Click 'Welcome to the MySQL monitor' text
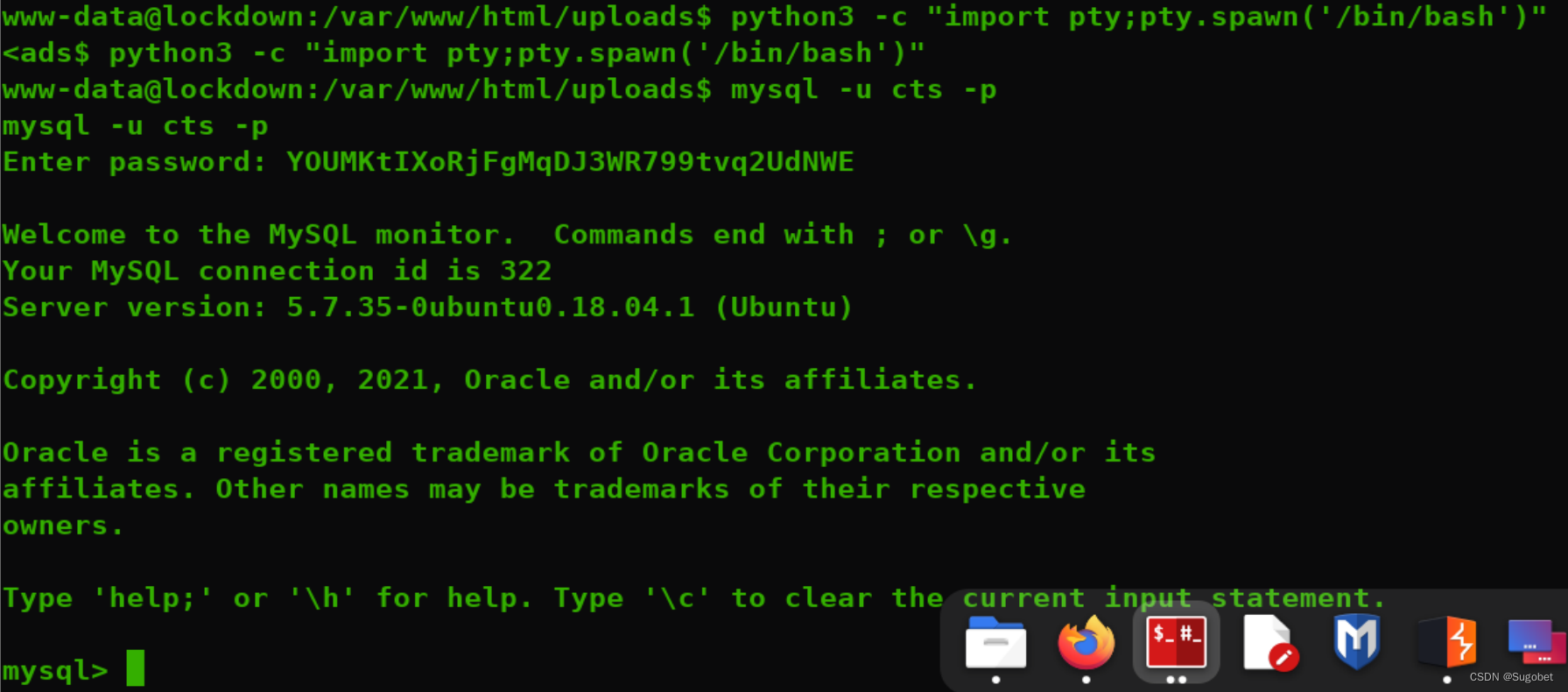This screenshot has width=1568, height=692. pyautogui.click(x=257, y=235)
